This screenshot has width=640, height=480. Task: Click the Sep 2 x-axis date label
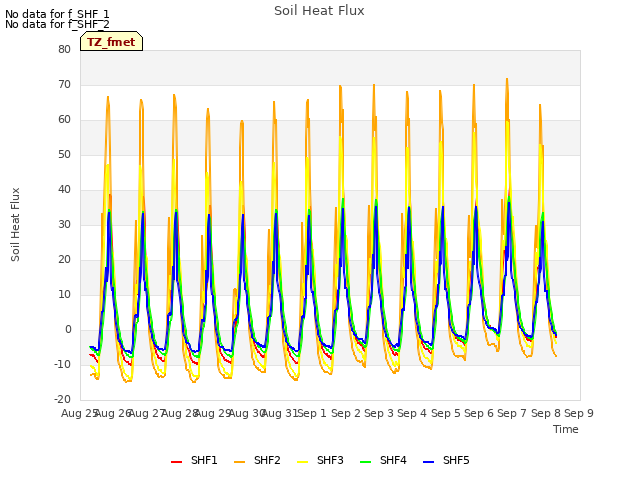pos(346,413)
